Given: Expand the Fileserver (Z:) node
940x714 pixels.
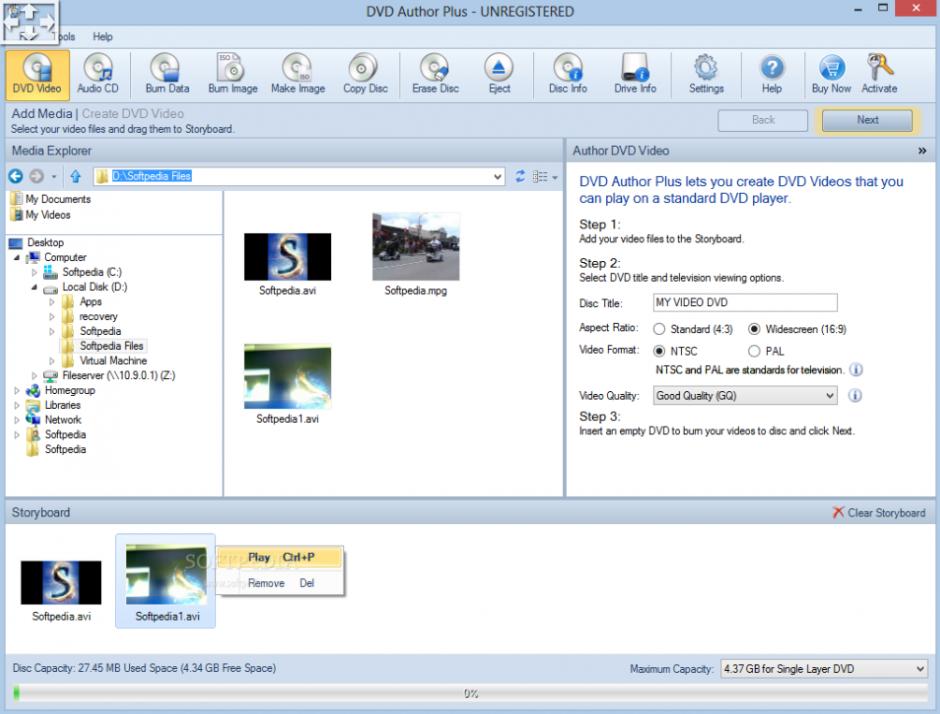Looking at the screenshot, I should coord(34,376).
